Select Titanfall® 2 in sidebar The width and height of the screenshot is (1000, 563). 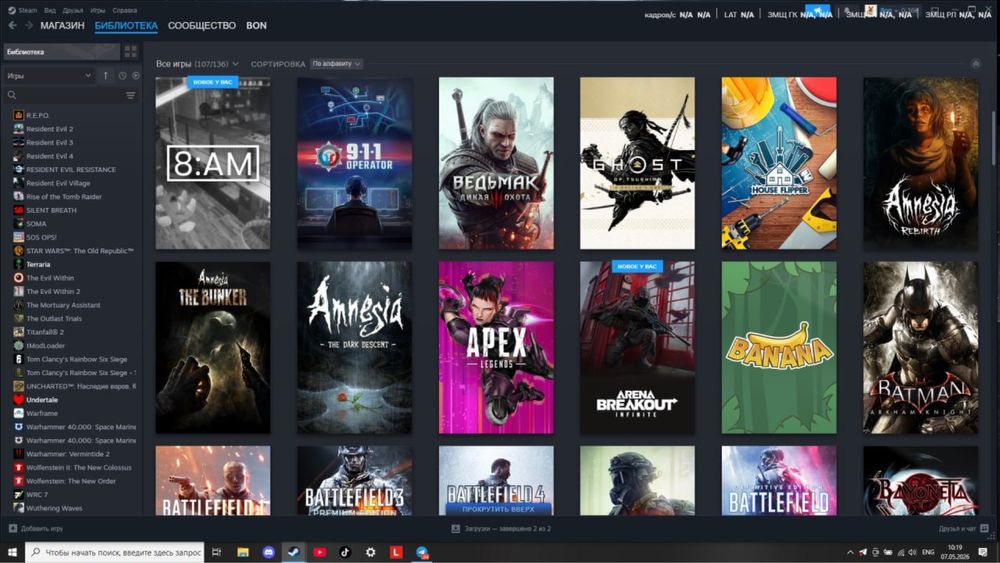point(45,332)
